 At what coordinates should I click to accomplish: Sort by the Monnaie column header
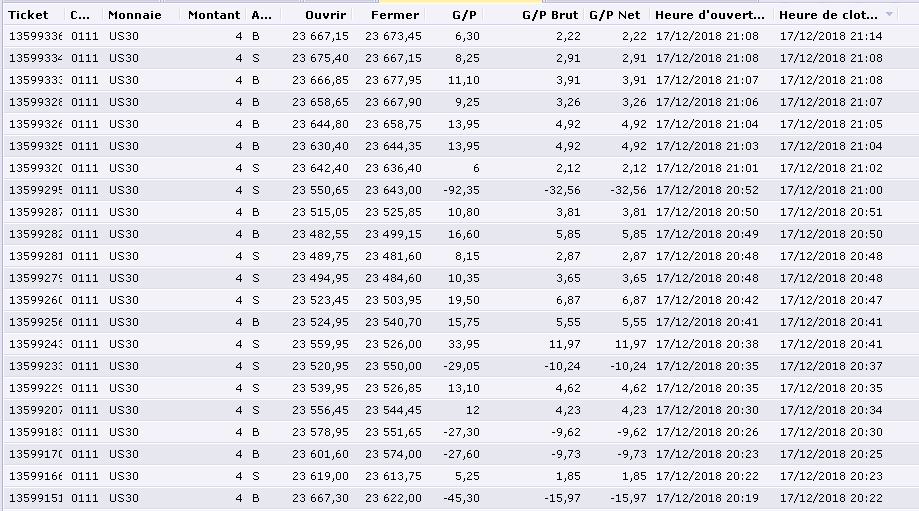click(135, 16)
